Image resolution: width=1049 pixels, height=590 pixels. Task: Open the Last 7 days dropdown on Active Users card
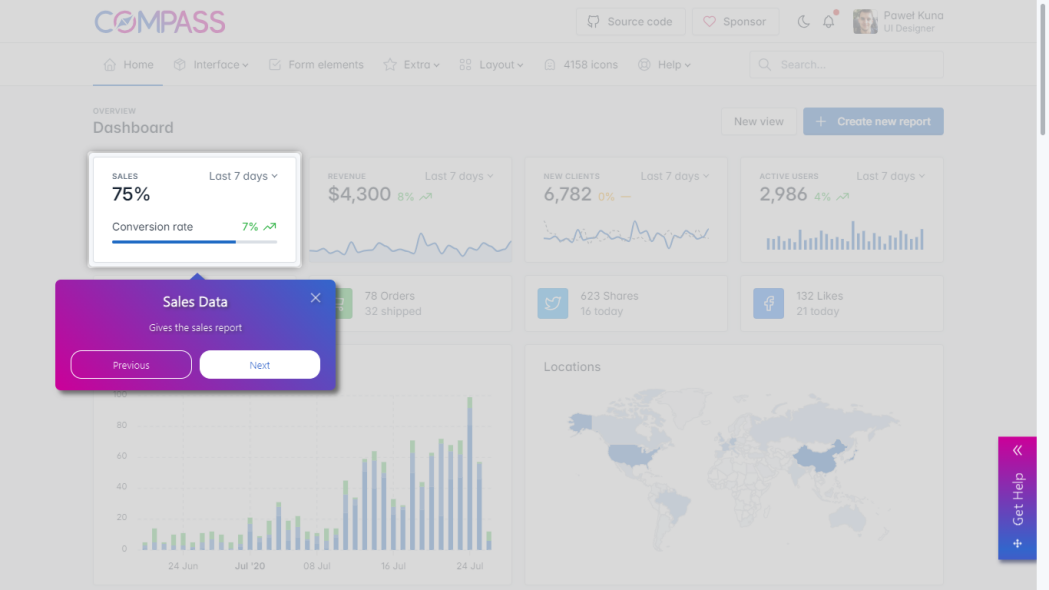(890, 175)
